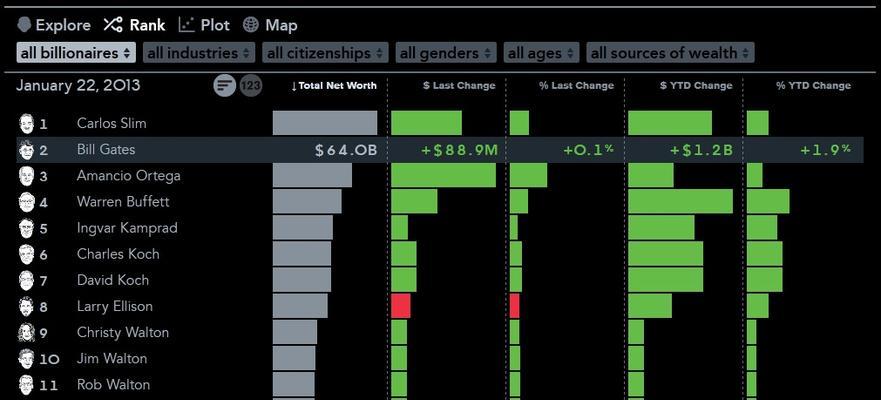The image size is (881, 400).
Task: Select the Amancio Ortega name
Action: pos(129,176)
